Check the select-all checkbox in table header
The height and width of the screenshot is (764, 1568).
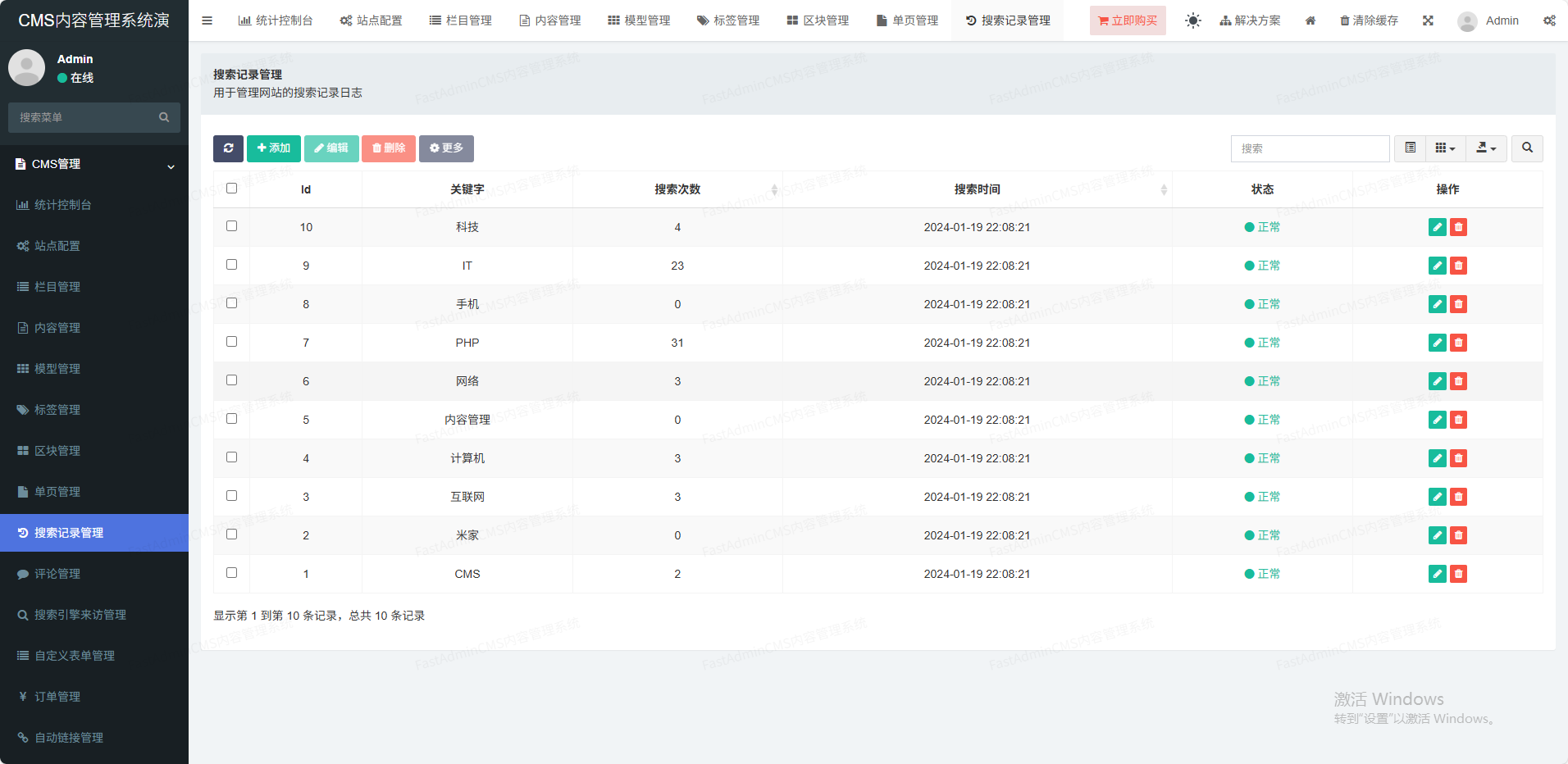tap(231, 189)
